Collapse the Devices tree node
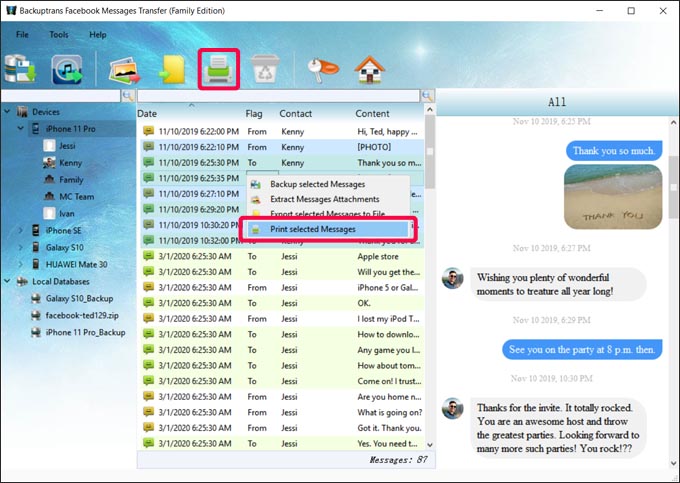Viewport: 680px width, 483px height. (x=7, y=112)
